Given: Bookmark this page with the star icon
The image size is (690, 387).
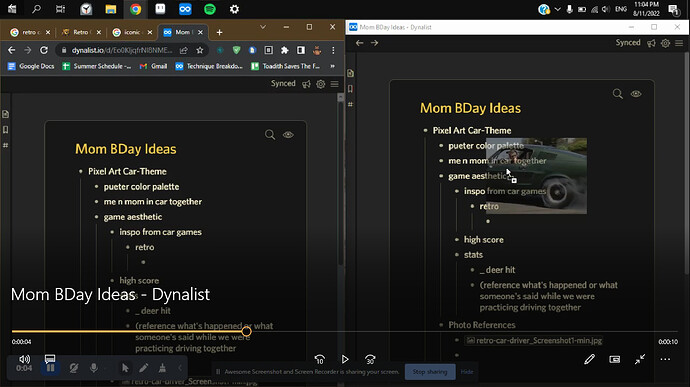Looking at the screenshot, I should (200, 50).
